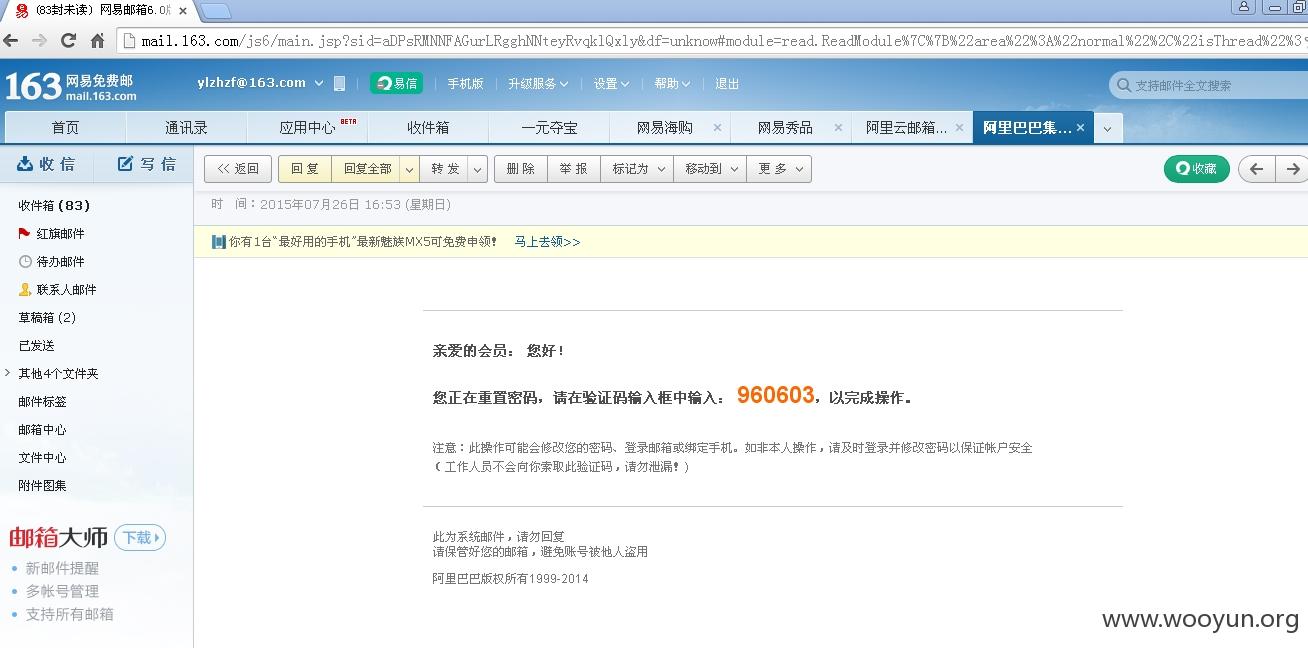Expand the 回复全部 dropdown arrow

tap(409, 169)
